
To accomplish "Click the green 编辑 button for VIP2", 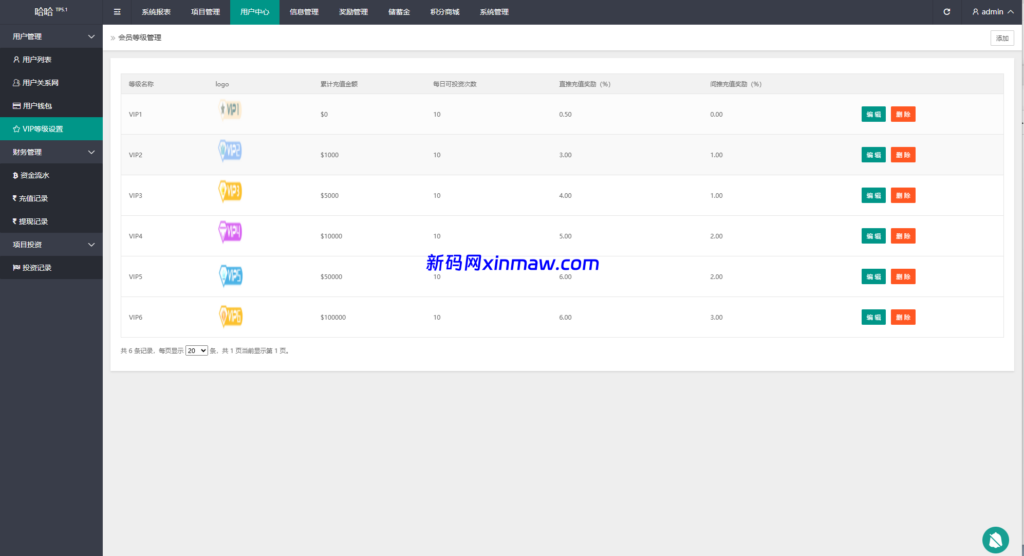I will 873,155.
